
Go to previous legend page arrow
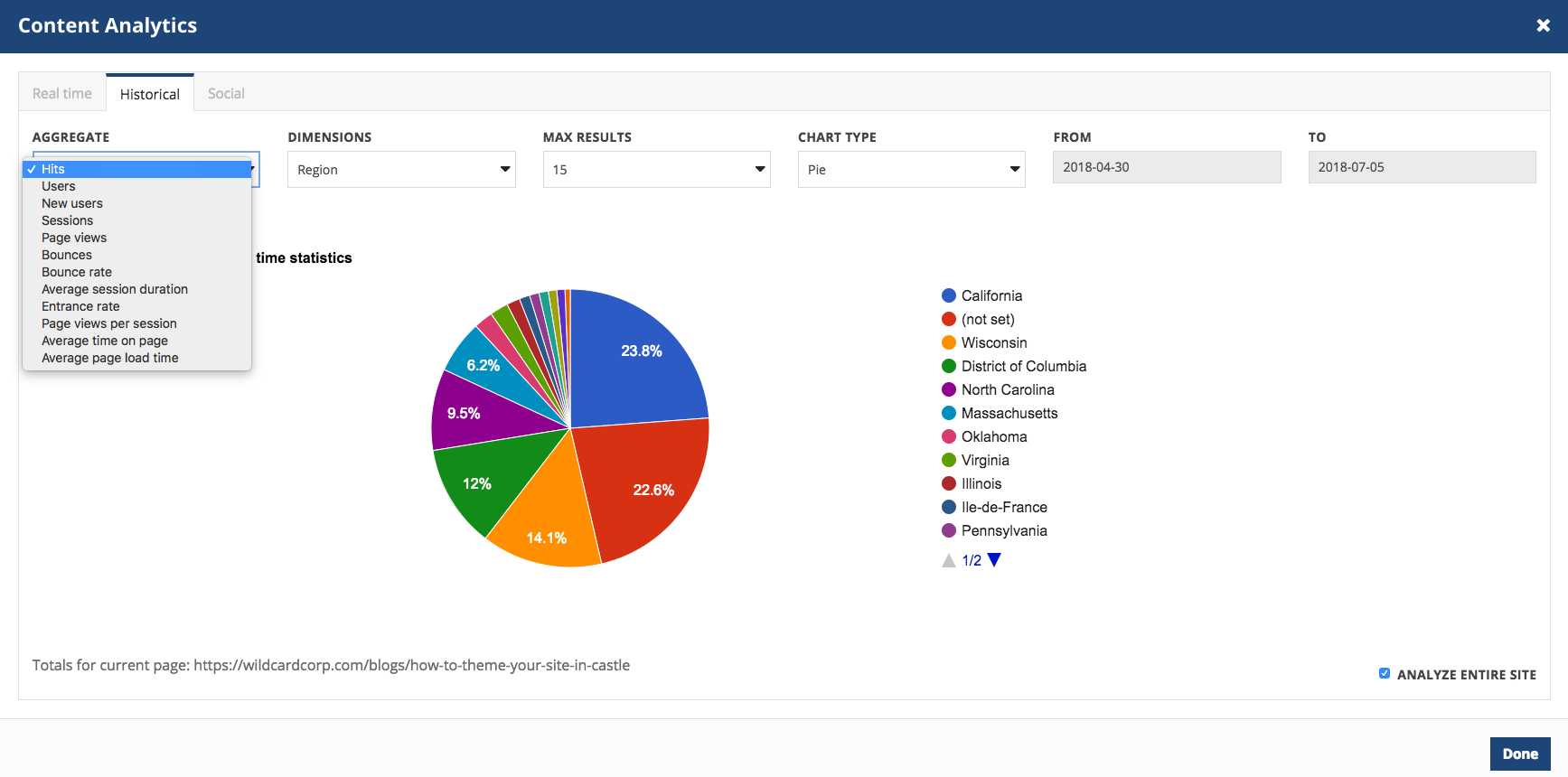coord(949,560)
